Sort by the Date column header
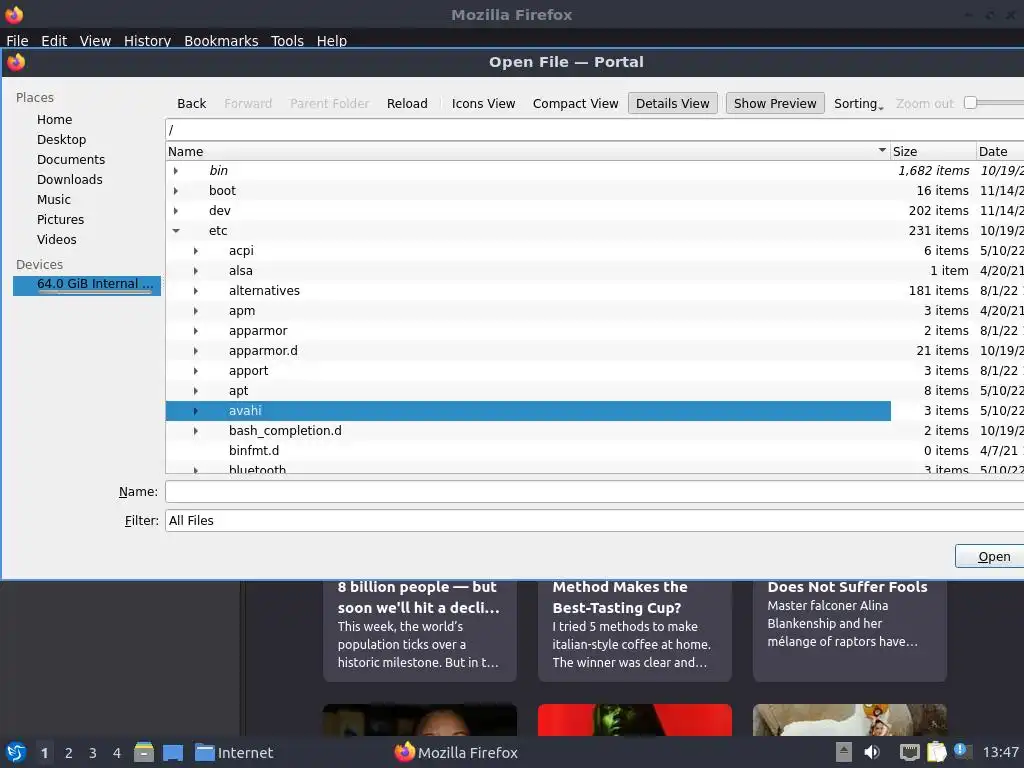The image size is (1024, 768). click(1000, 152)
